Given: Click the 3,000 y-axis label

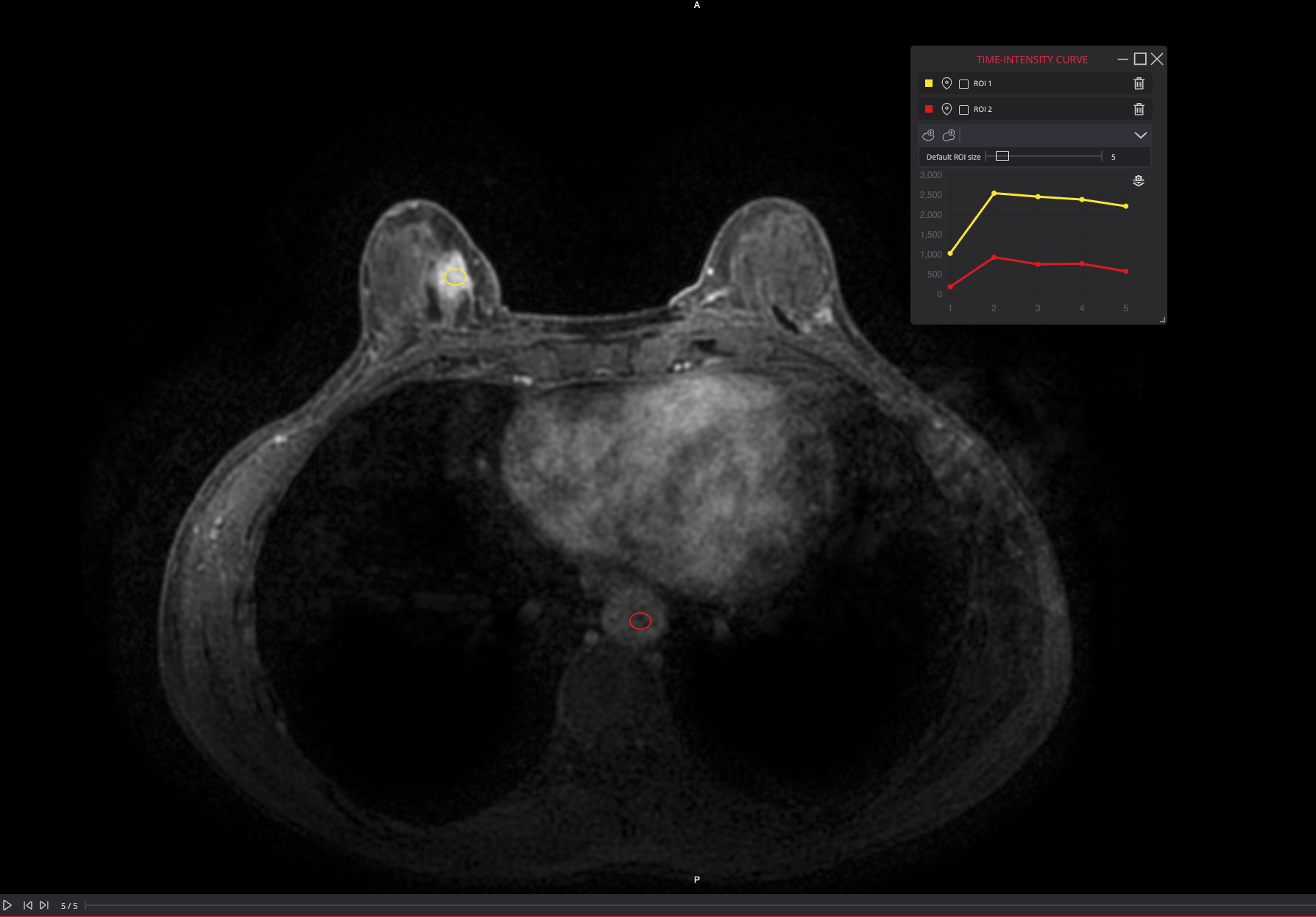Looking at the screenshot, I should pos(931,175).
